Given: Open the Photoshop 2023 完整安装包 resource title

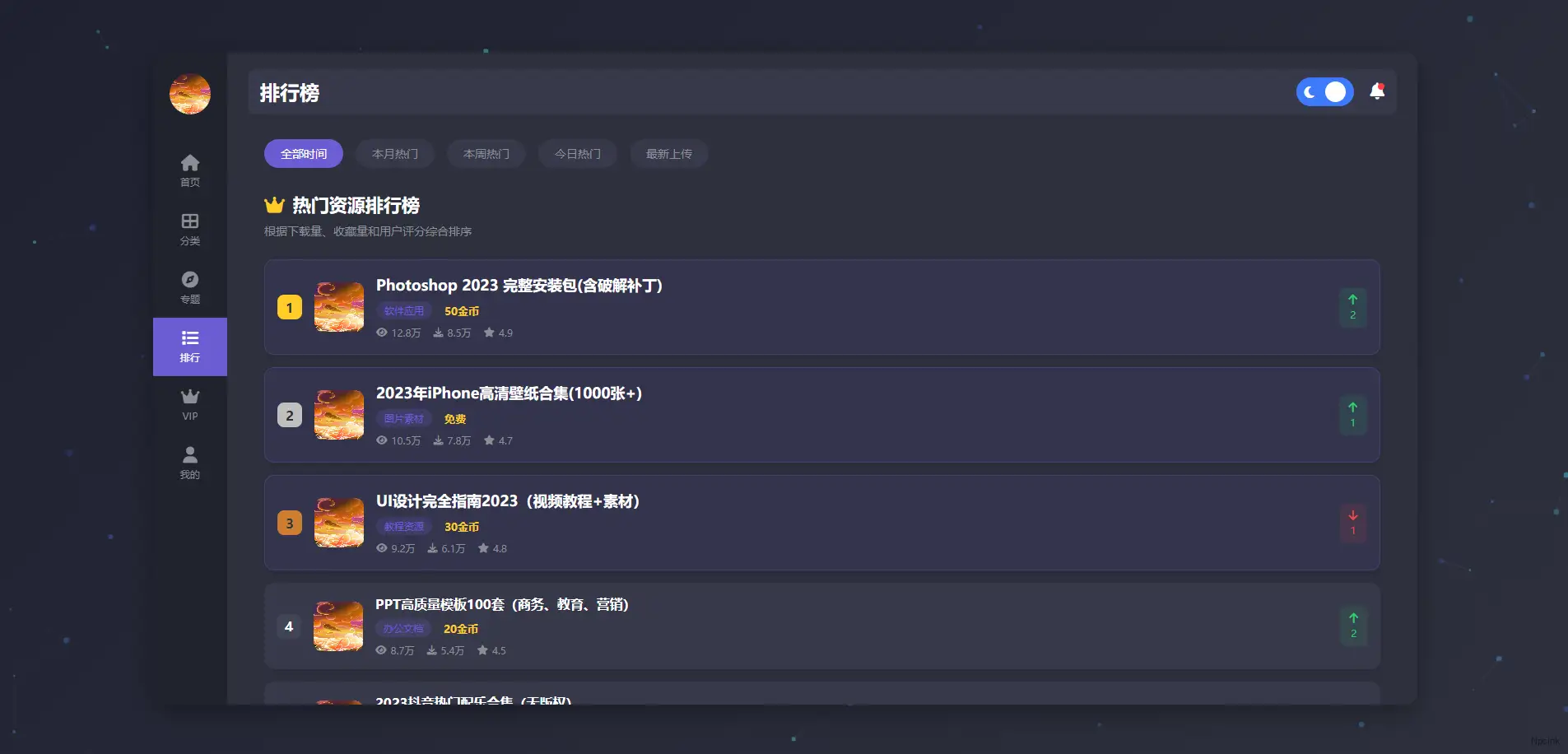Looking at the screenshot, I should click(x=519, y=286).
